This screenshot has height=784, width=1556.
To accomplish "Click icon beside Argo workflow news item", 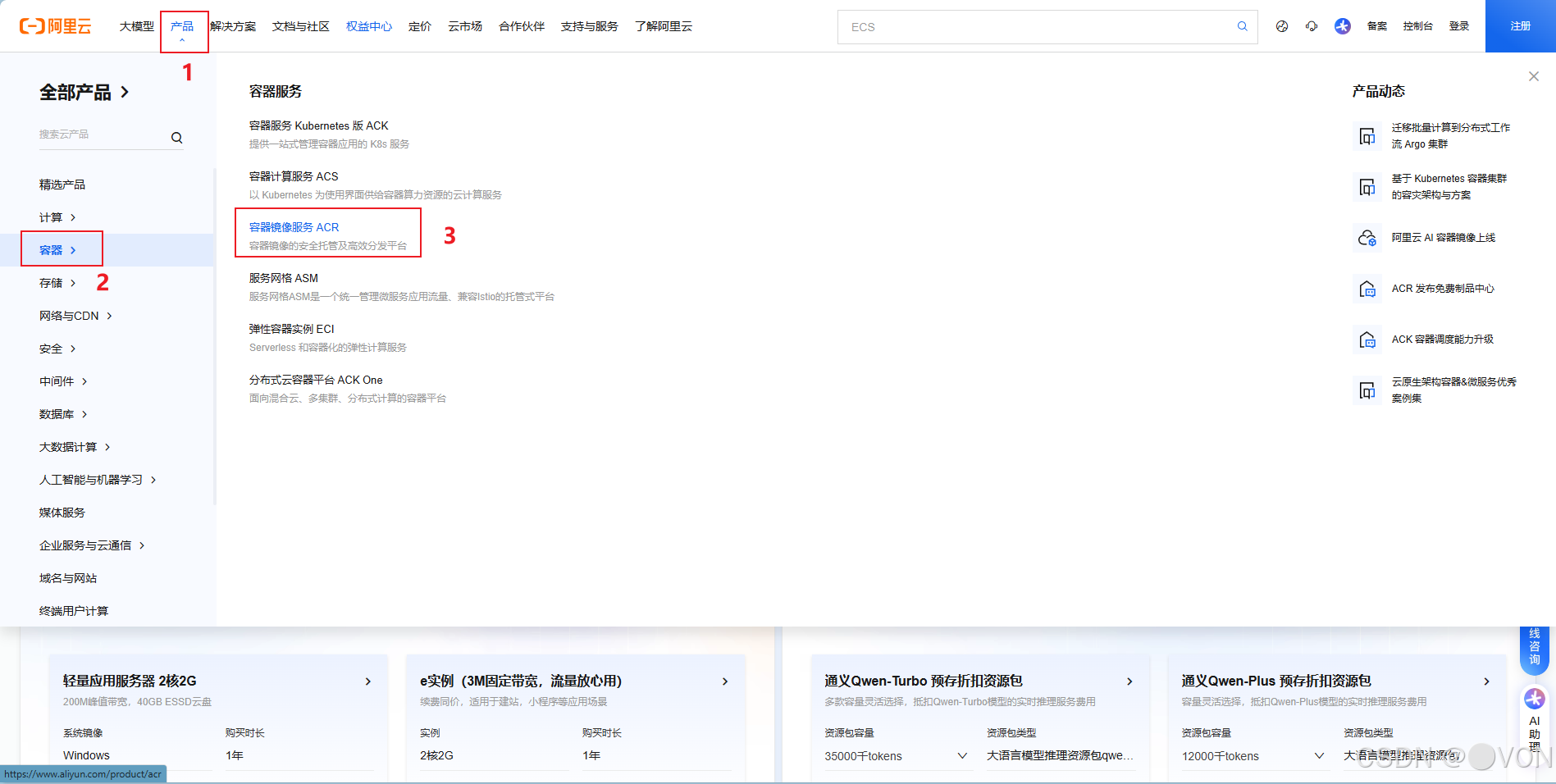I will [1367, 136].
